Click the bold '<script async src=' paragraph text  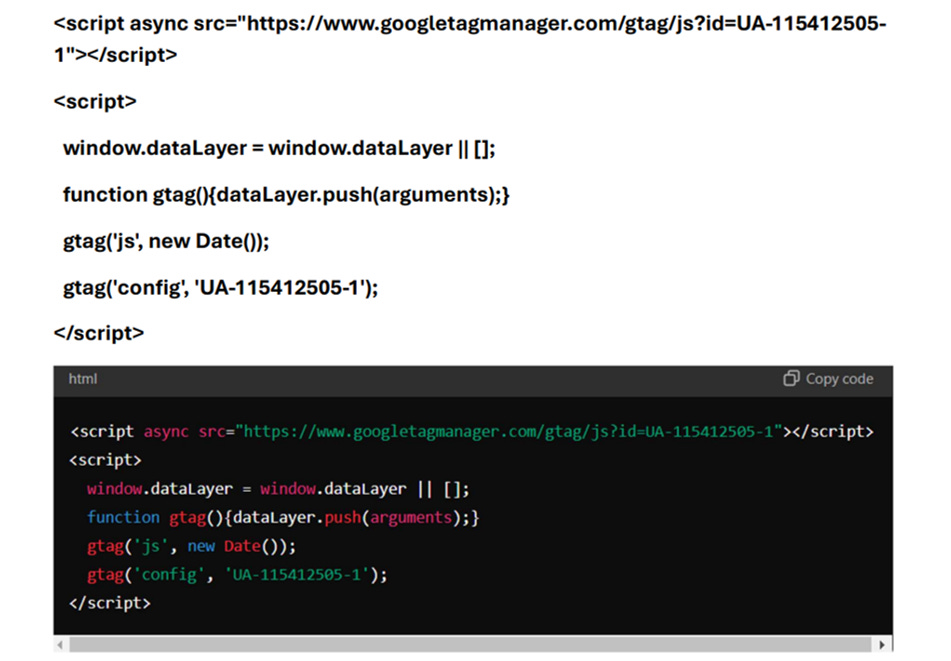pos(470,39)
